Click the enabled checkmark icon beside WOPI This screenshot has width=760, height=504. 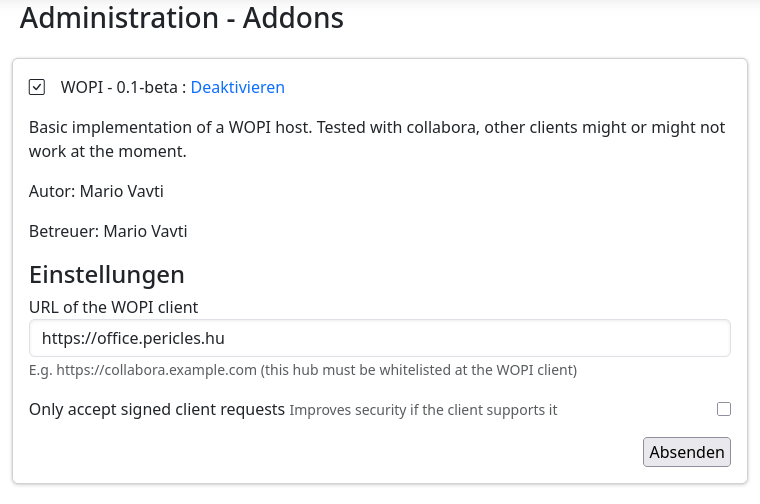(37, 87)
